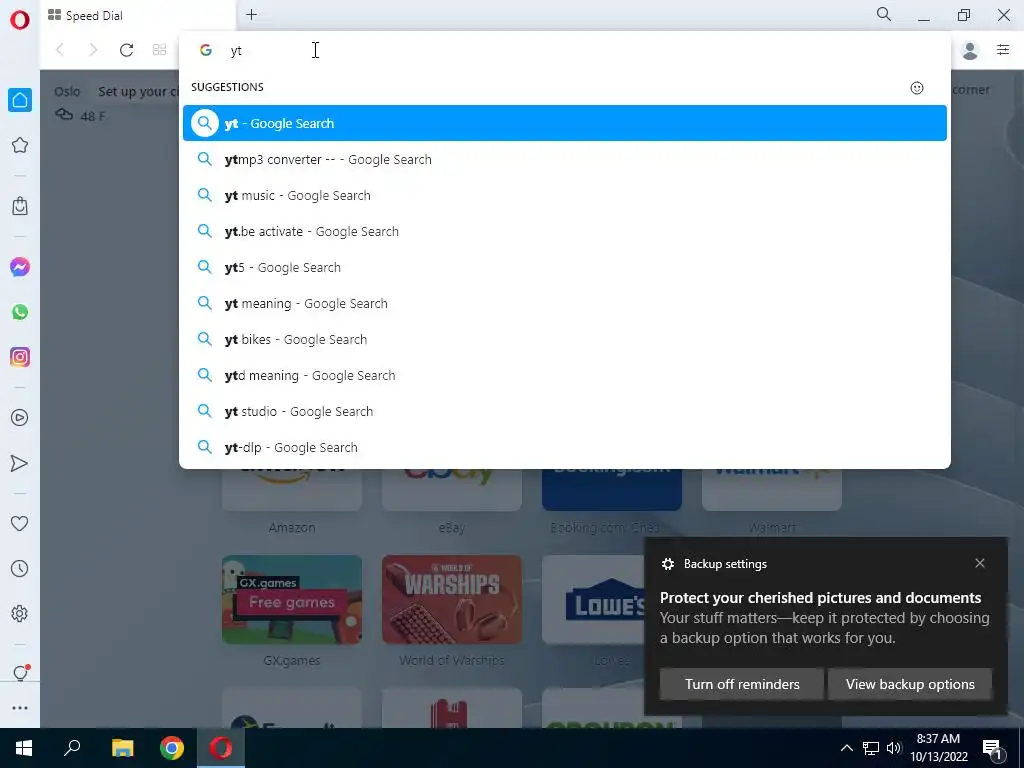Open the Lowe's Speed Dial tile

coord(594,600)
